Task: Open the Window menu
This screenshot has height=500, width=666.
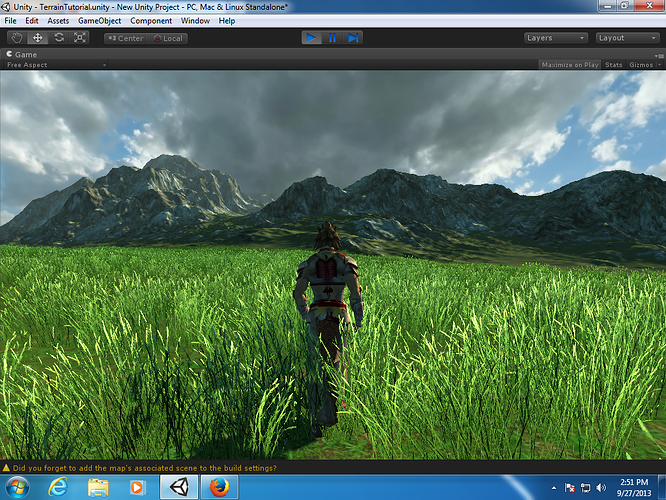Action: tap(195, 20)
